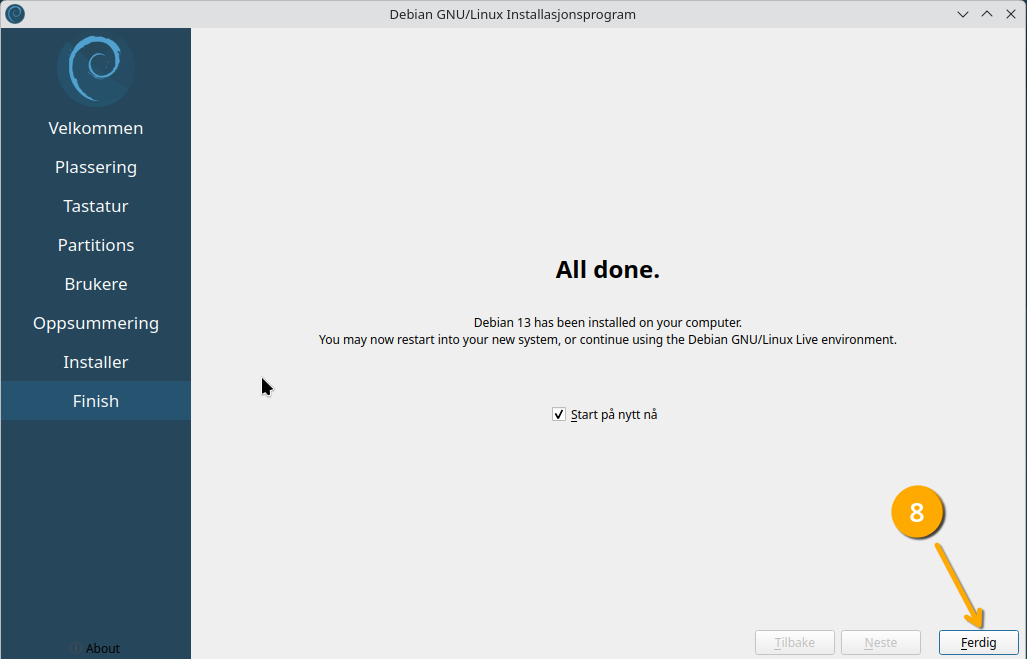The image size is (1027, 659).
Task: Click the disabled Neste button
Action: (880, 643)
